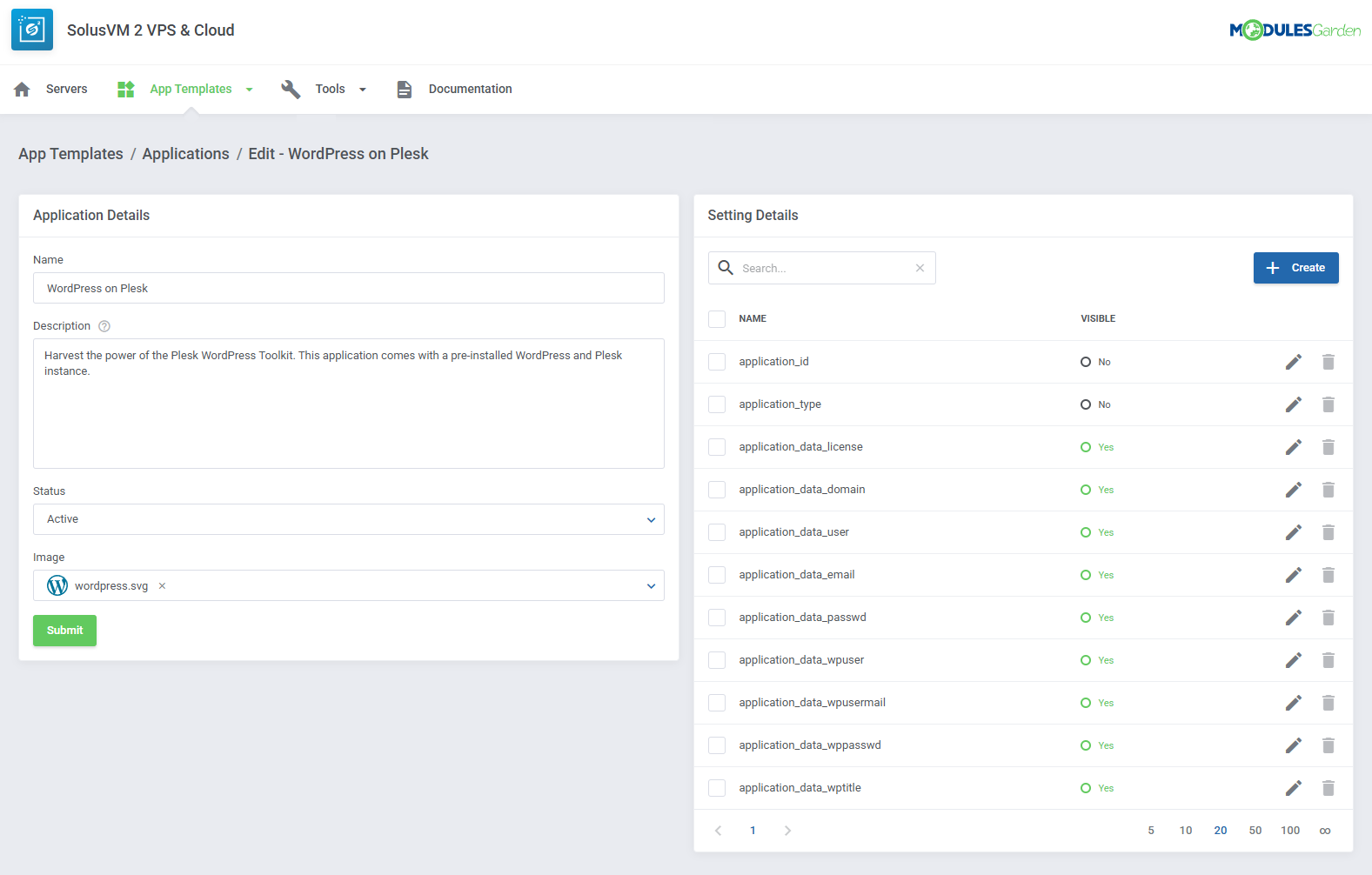This screenshot has height=875, width=1372.
Task: Edit the application_id setting
Action: click(1294, 362)
